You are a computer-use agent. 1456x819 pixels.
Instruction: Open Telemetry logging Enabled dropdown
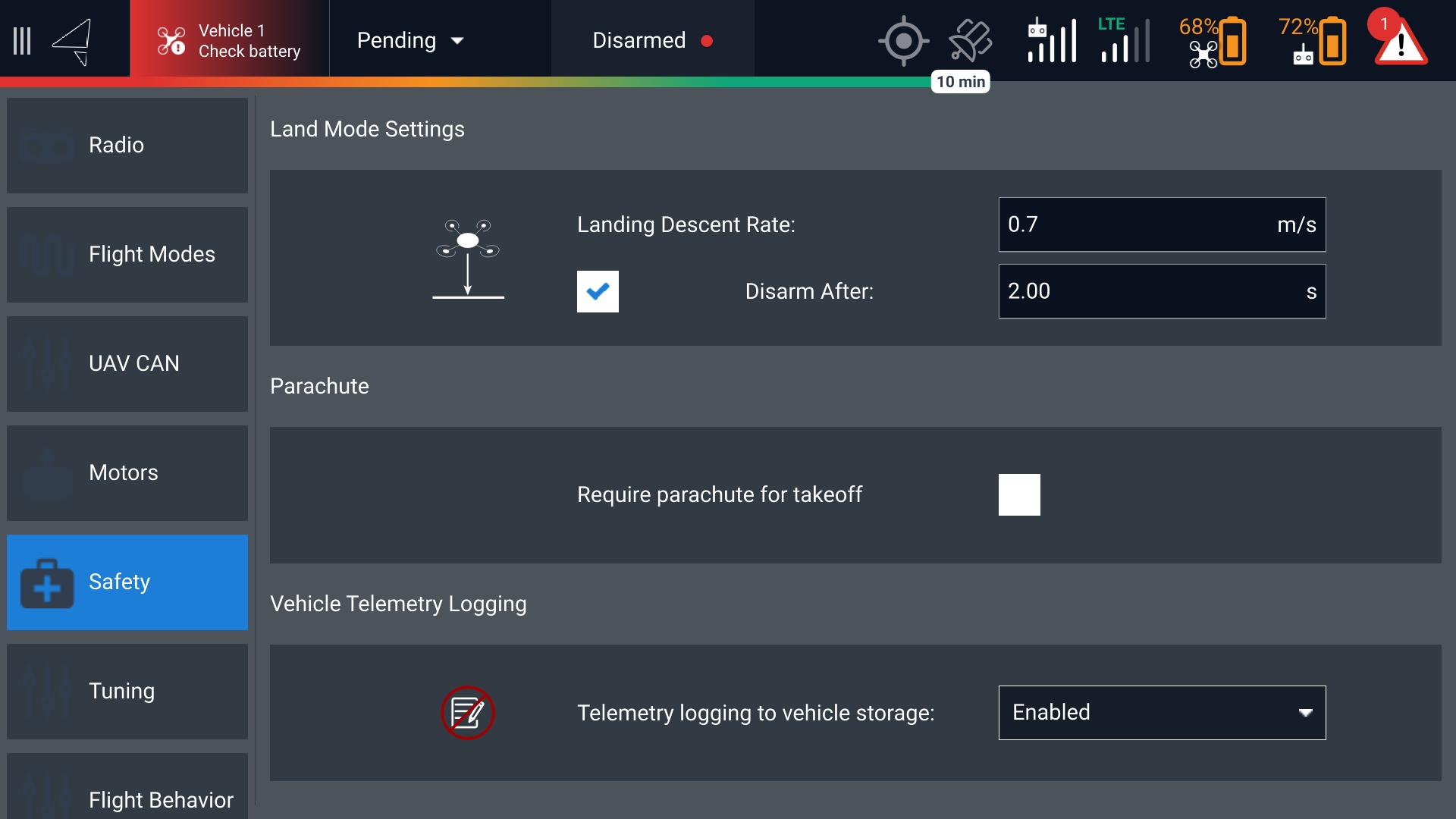click(1162, 713)
